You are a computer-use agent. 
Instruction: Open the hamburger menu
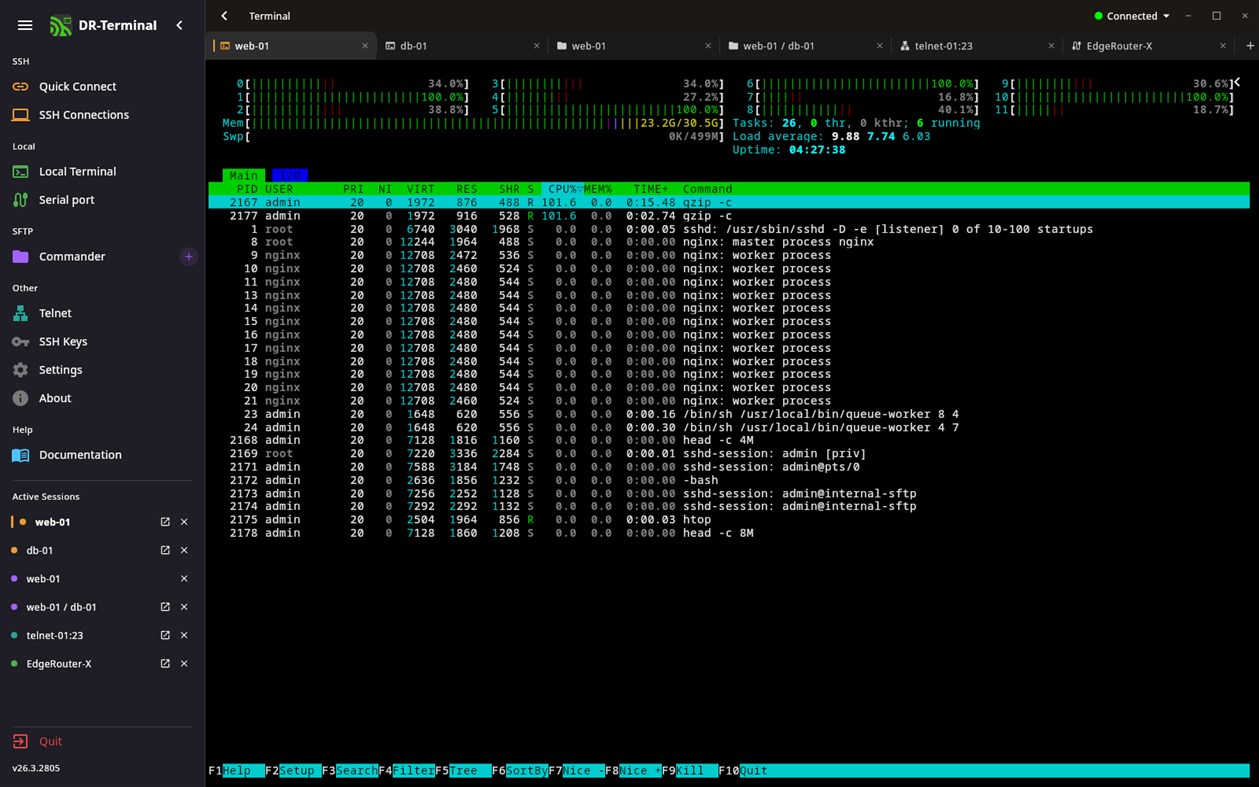pos(25,25)
